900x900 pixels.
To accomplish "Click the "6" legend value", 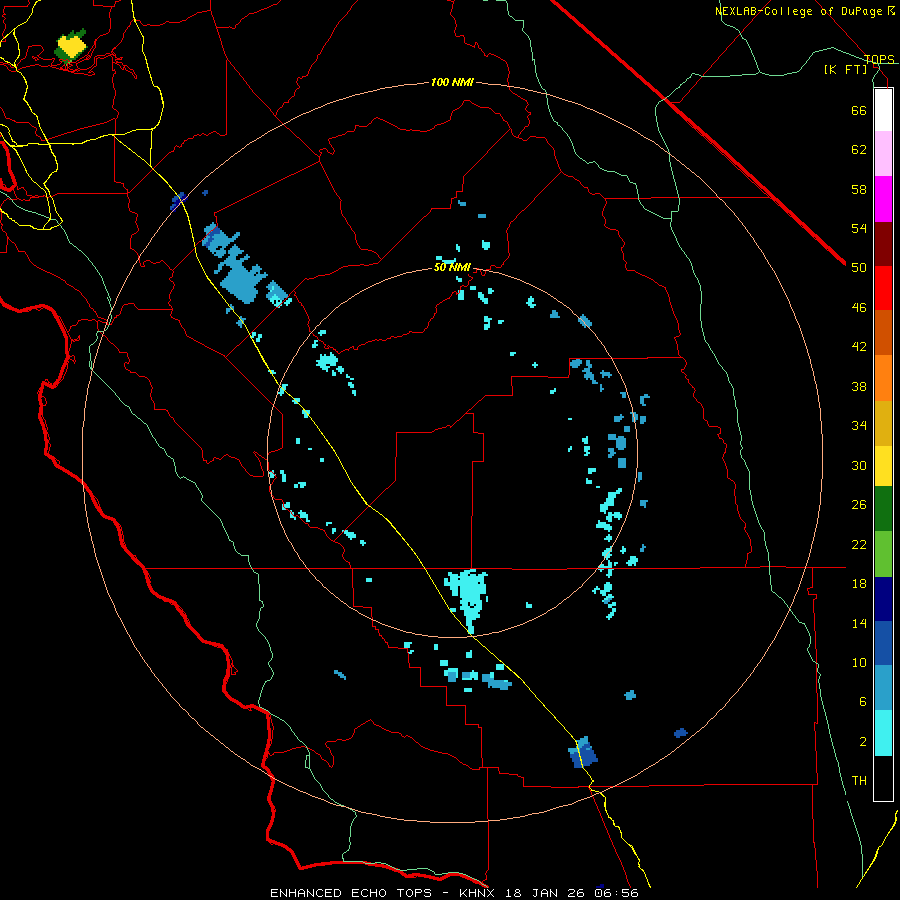I will pos(863,702).
